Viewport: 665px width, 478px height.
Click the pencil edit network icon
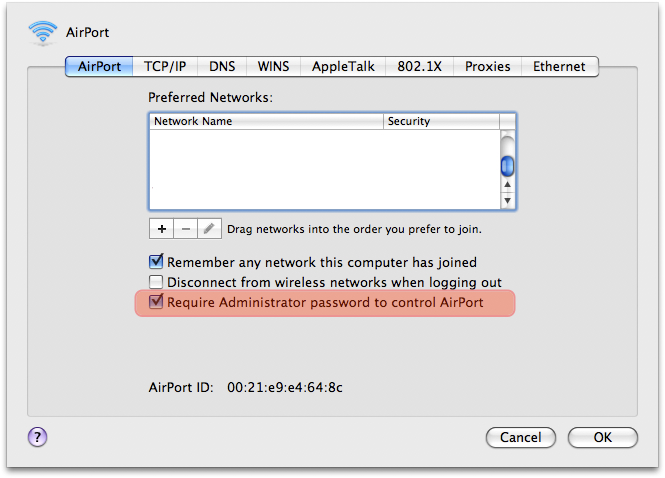point(209,229)
